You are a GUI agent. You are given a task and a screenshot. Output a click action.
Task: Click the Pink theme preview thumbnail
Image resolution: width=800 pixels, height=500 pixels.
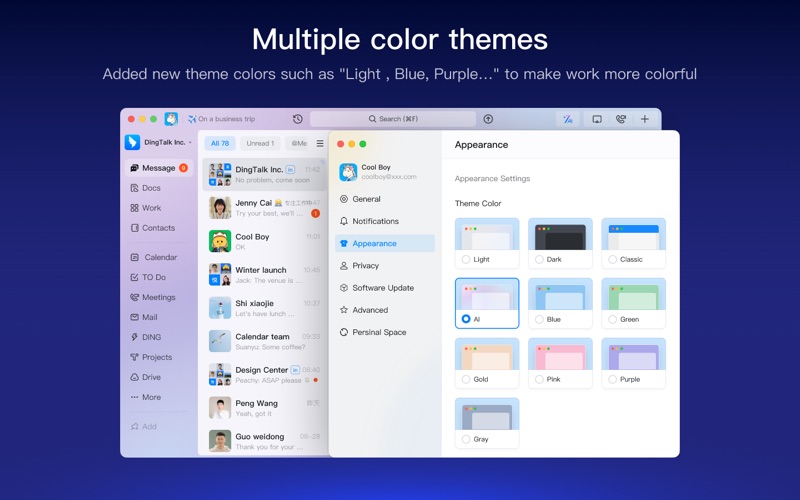coord(560,354)
